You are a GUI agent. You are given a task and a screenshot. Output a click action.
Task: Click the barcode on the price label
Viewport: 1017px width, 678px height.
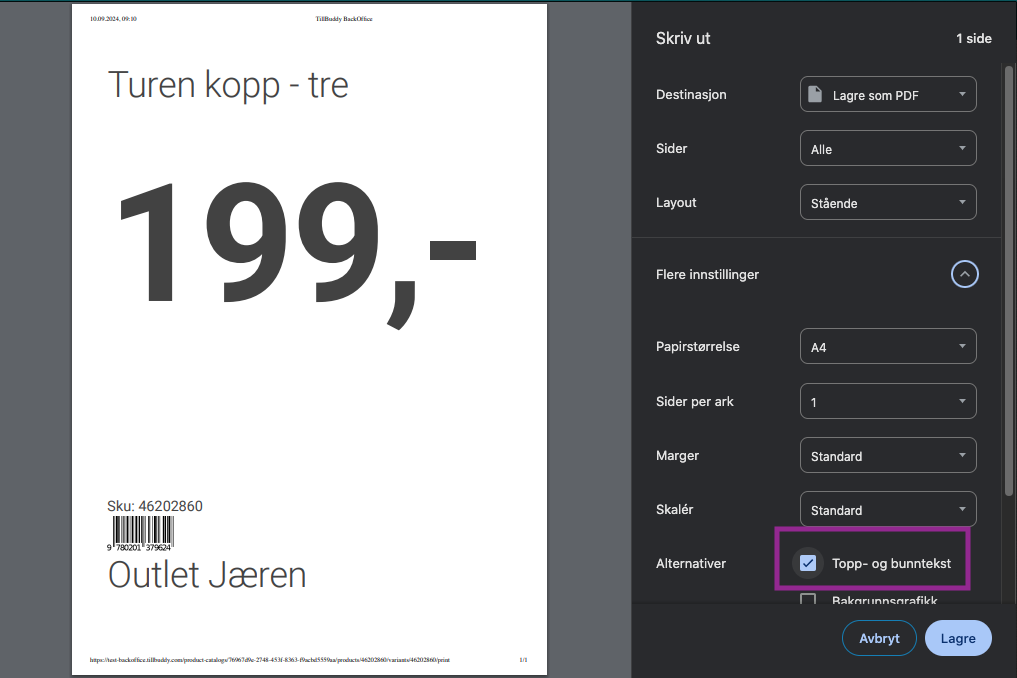[x=141, y=533]
